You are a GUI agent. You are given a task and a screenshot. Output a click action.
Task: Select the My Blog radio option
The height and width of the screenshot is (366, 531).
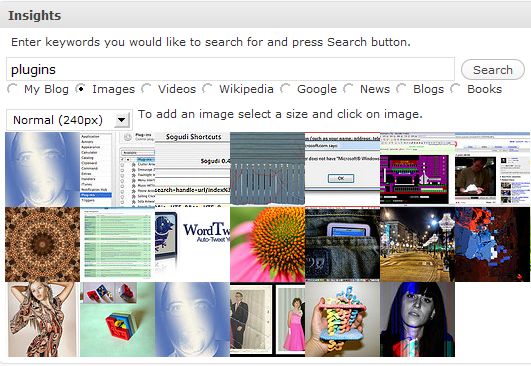pos(12,89)
